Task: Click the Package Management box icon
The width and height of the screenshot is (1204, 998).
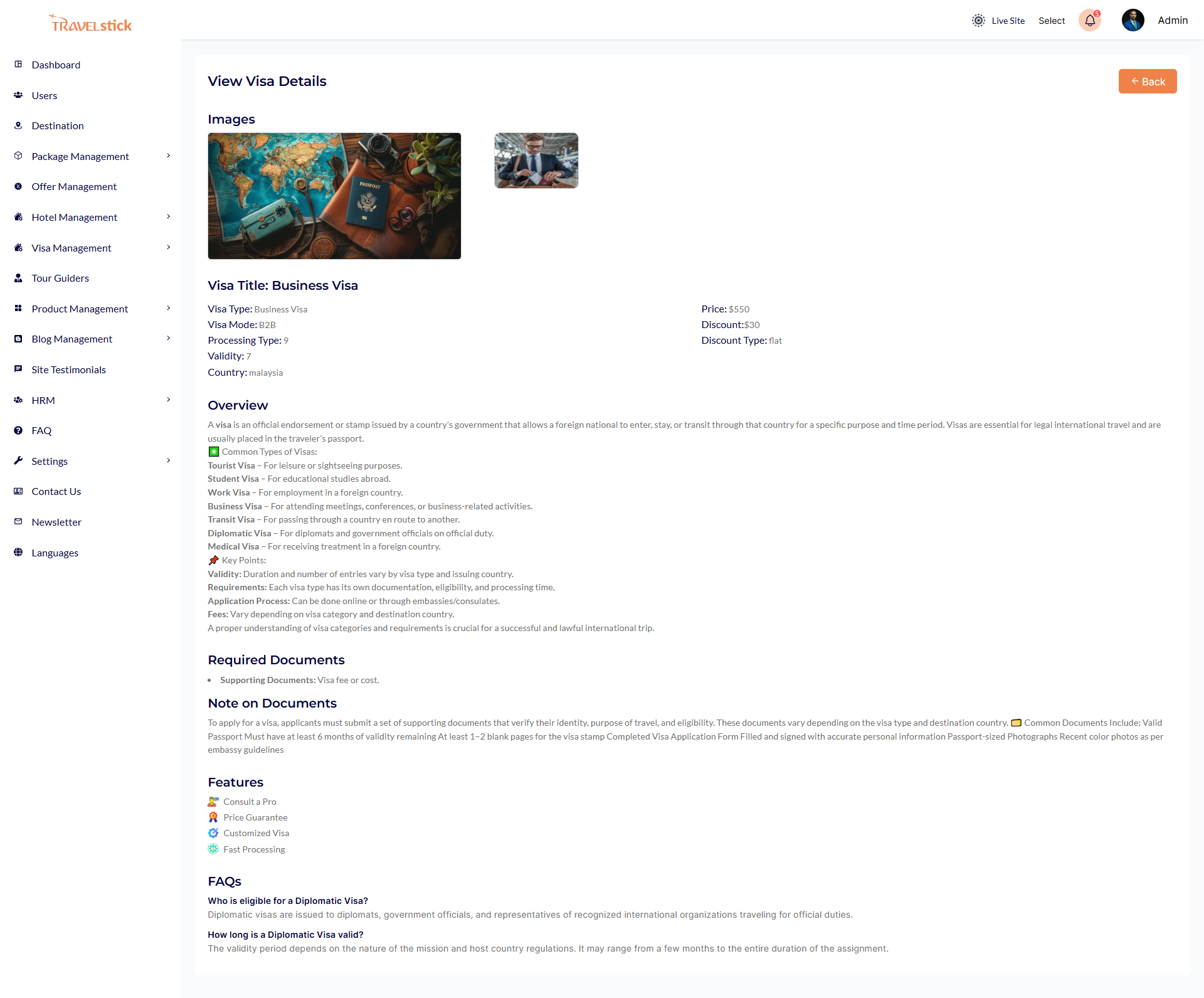Action: (18, 156)
